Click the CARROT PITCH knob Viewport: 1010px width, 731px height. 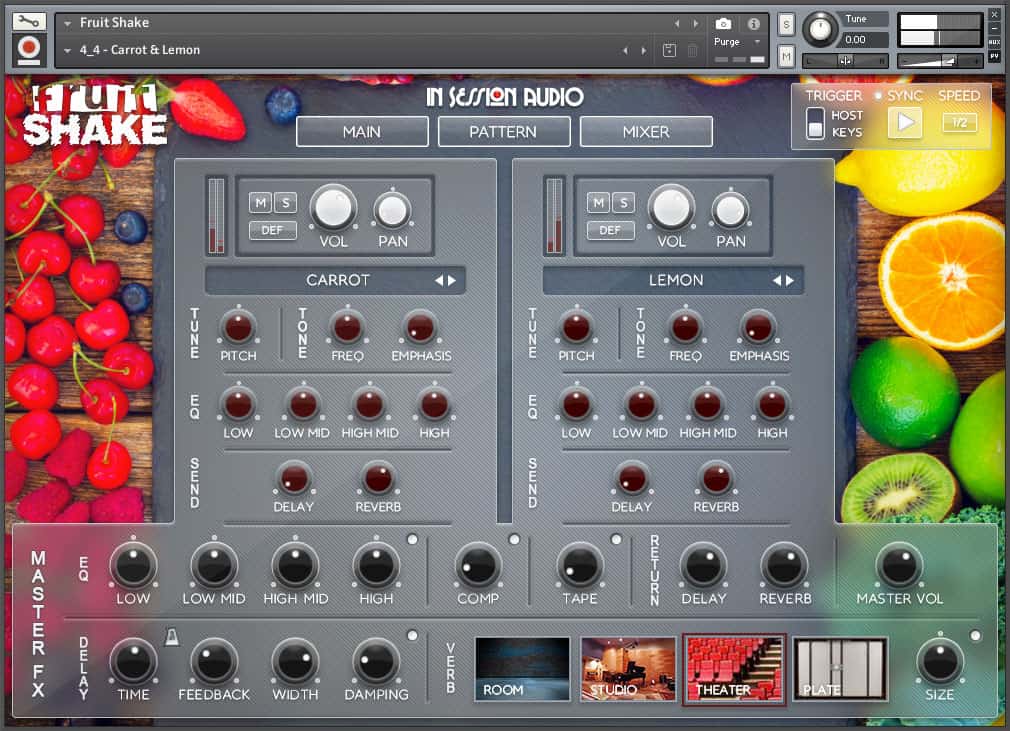click(238, 328)
